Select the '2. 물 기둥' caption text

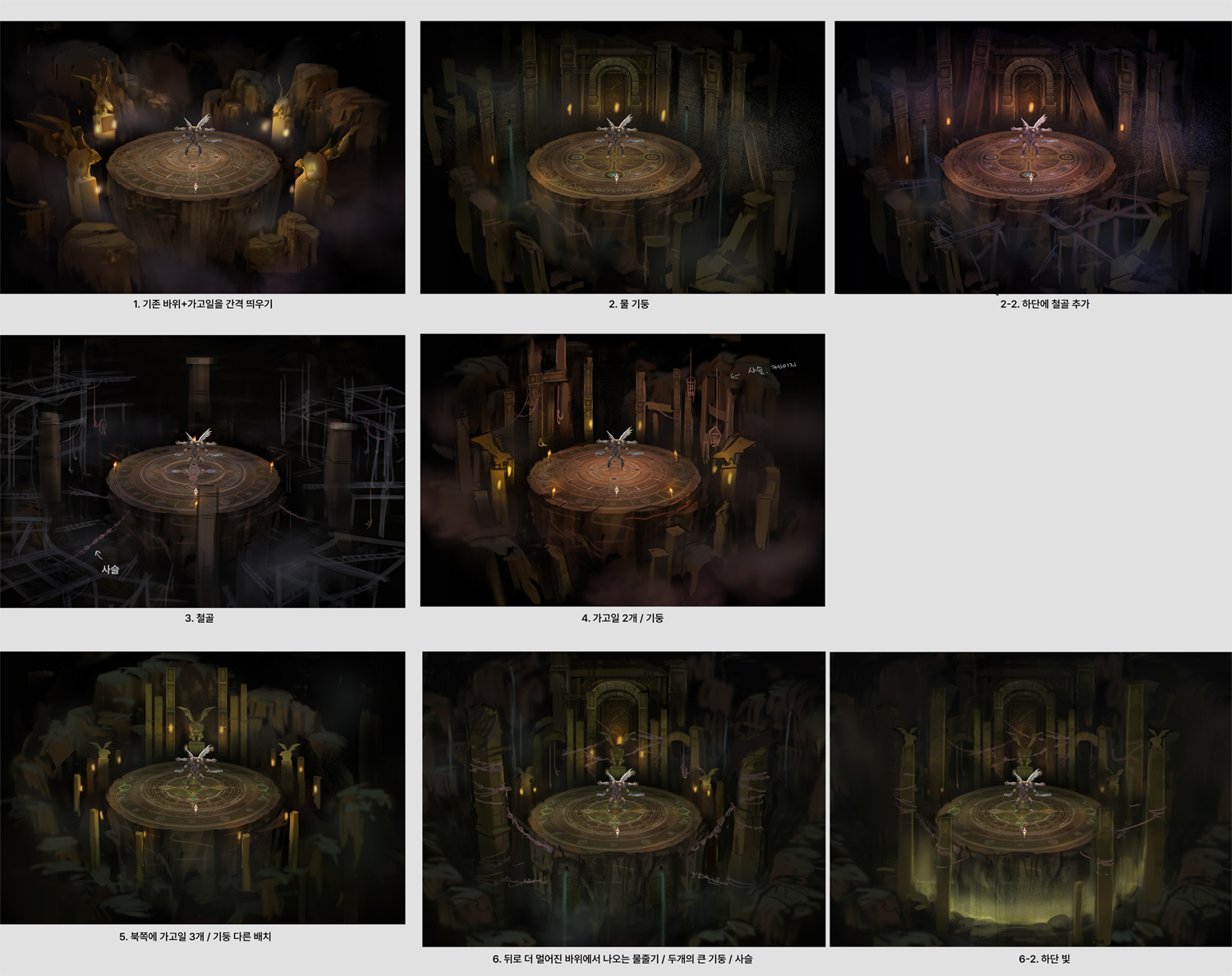628,304
